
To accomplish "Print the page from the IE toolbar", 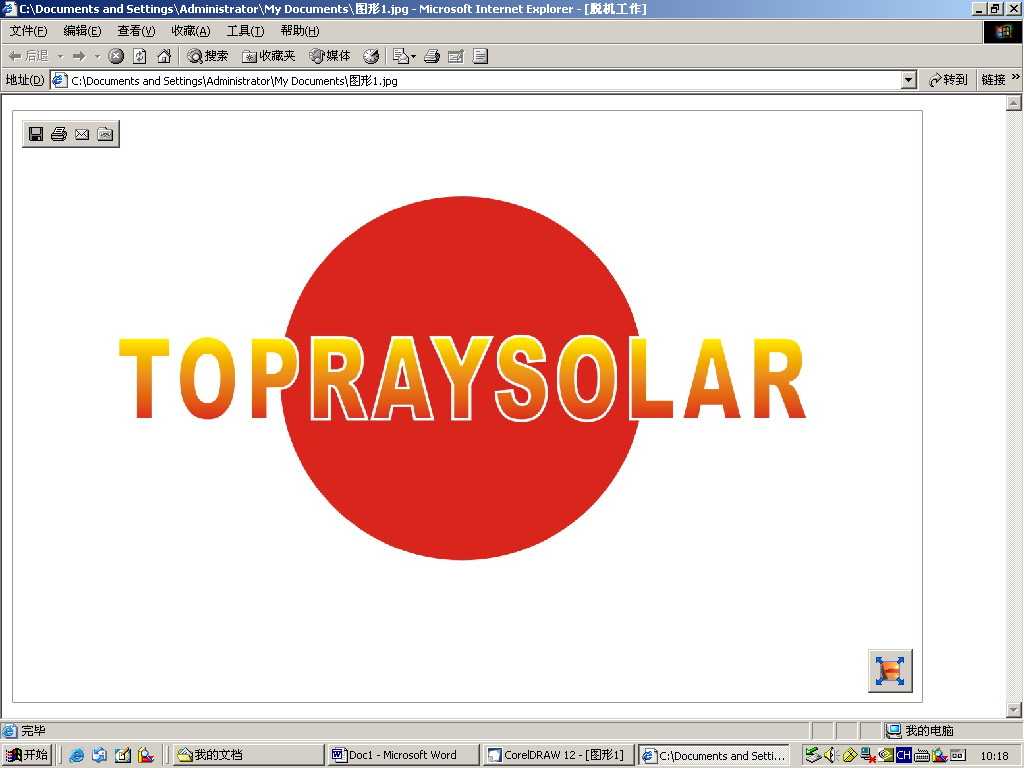I will click(x=432, y=56).
